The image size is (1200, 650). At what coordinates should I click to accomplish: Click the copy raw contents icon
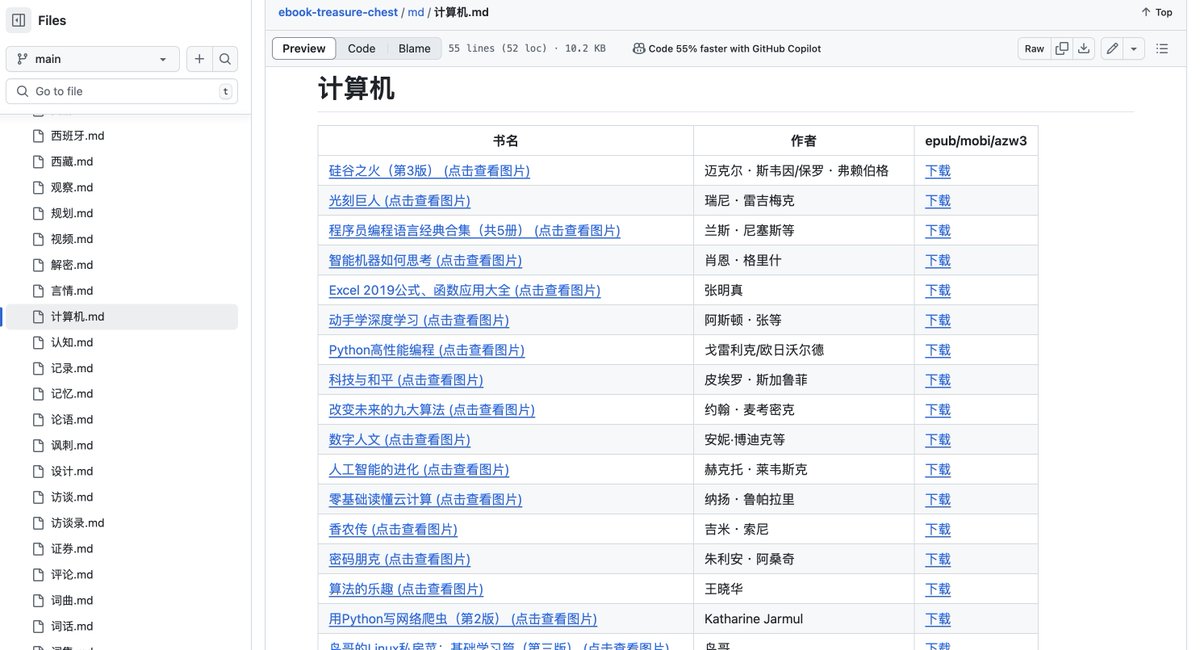click(x=1061, y=47)
